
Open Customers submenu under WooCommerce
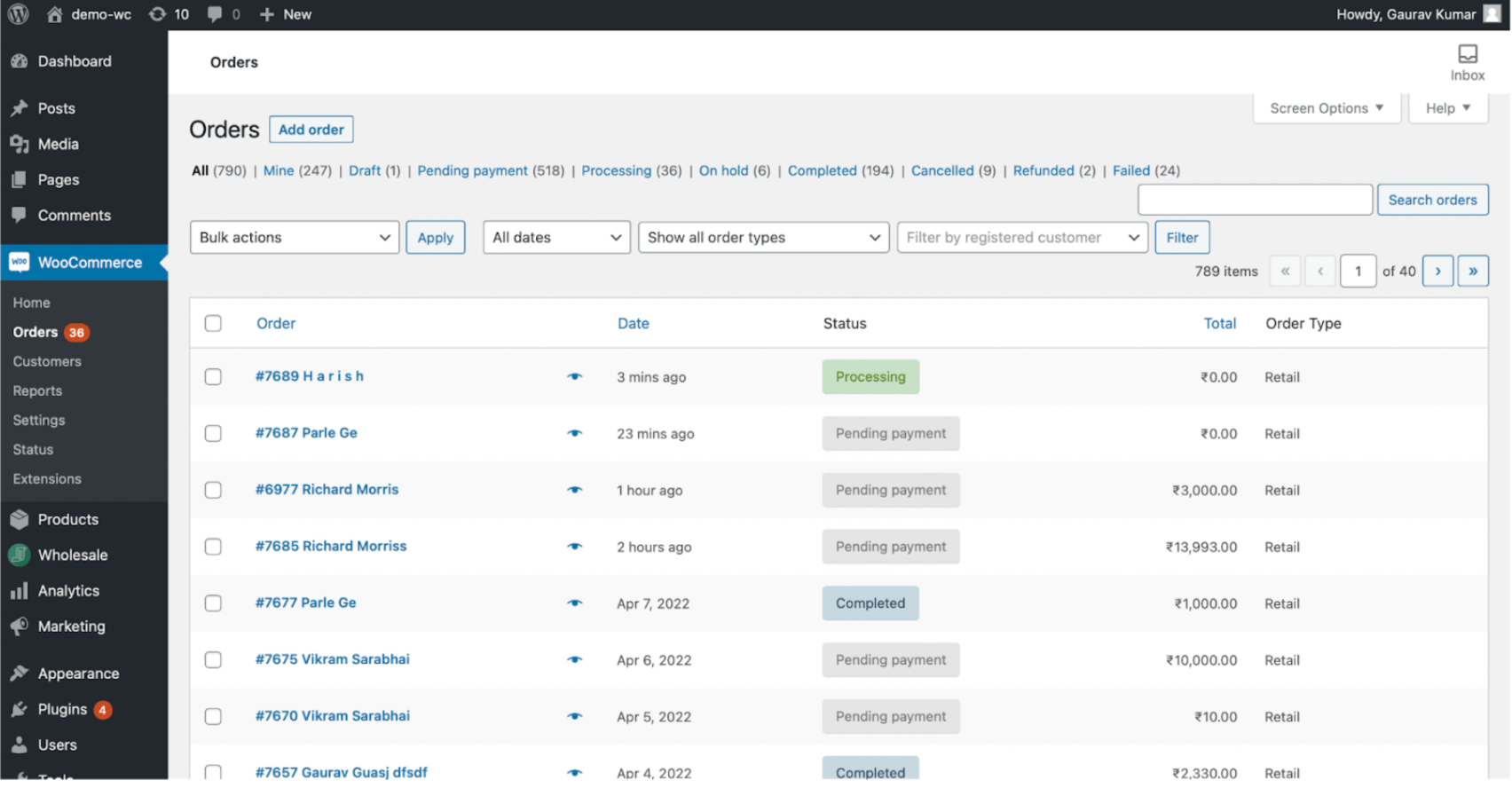tap(47, 361)
